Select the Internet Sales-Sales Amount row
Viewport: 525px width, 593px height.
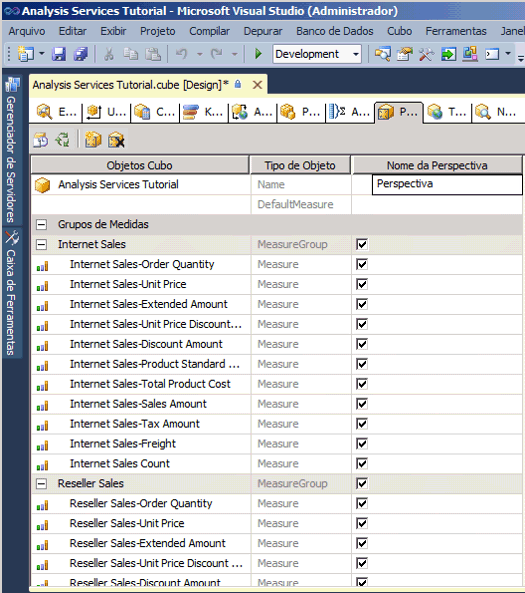(277, 404)
